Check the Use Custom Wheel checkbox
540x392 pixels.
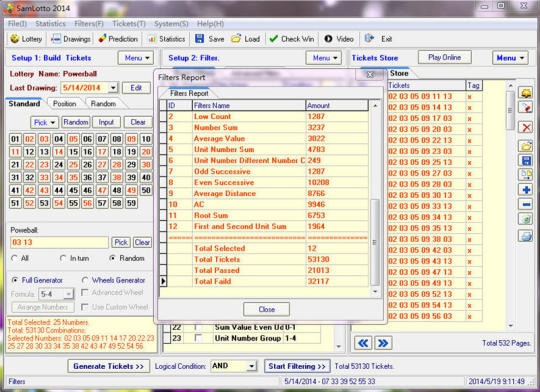pos(84,307)
